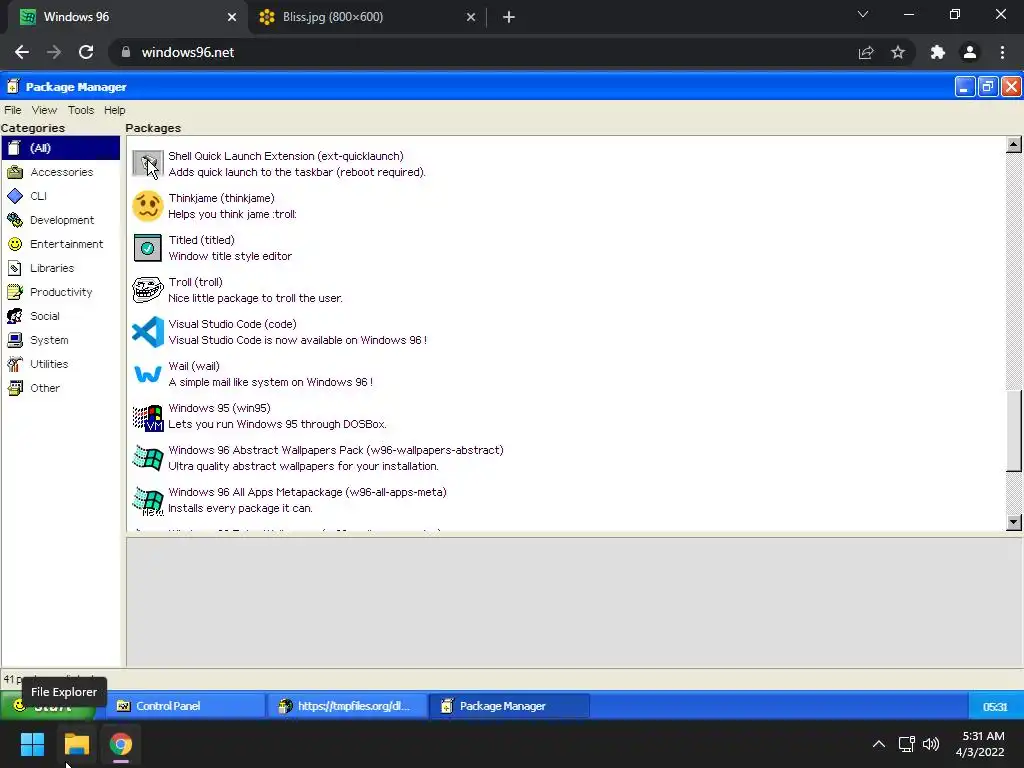Viewport: 1024px width, 768px height.
Task: Click the CLI diamond category icon
Action: 15,196
